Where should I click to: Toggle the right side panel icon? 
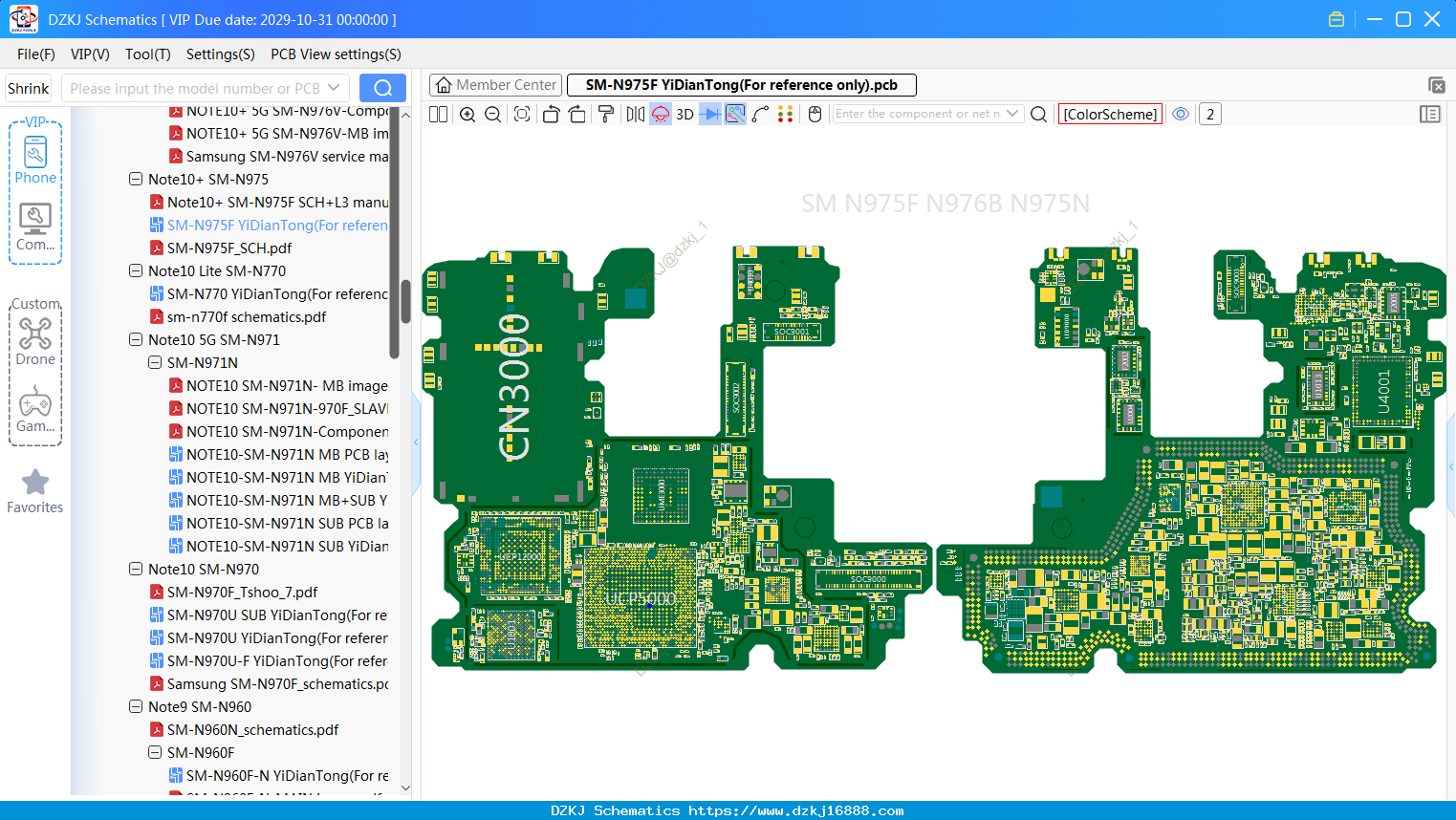[x=1430, y=114]
